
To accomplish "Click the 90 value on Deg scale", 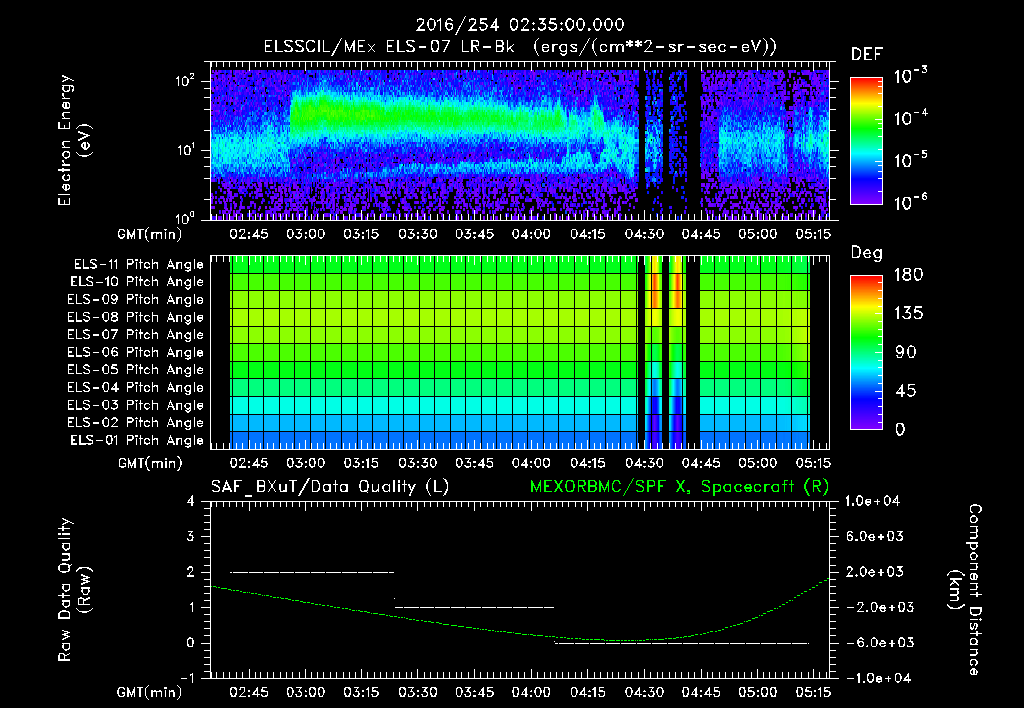I will point(905,353).
